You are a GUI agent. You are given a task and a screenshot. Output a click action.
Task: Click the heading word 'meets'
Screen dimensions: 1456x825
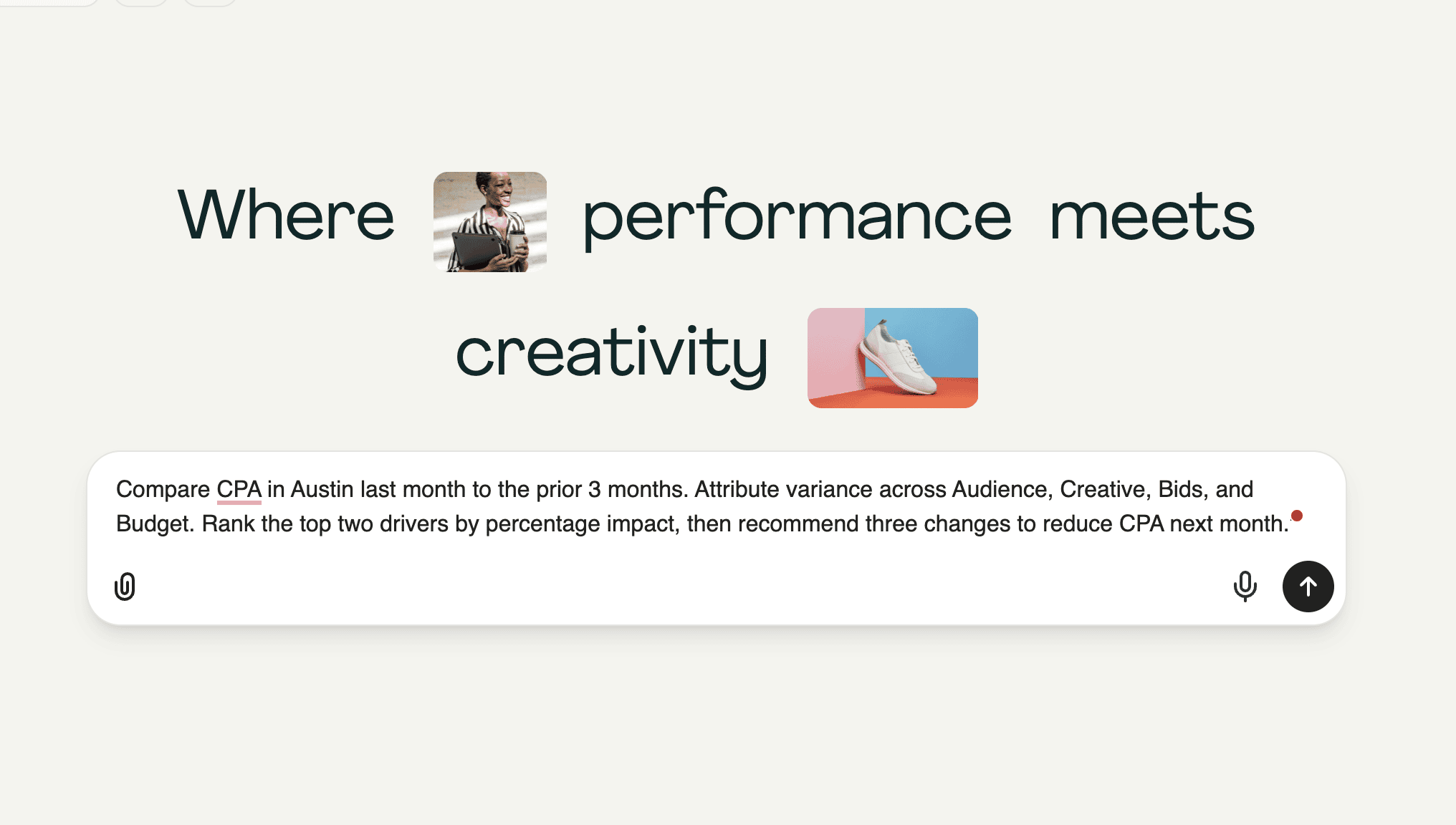[x=1151, y=216]
